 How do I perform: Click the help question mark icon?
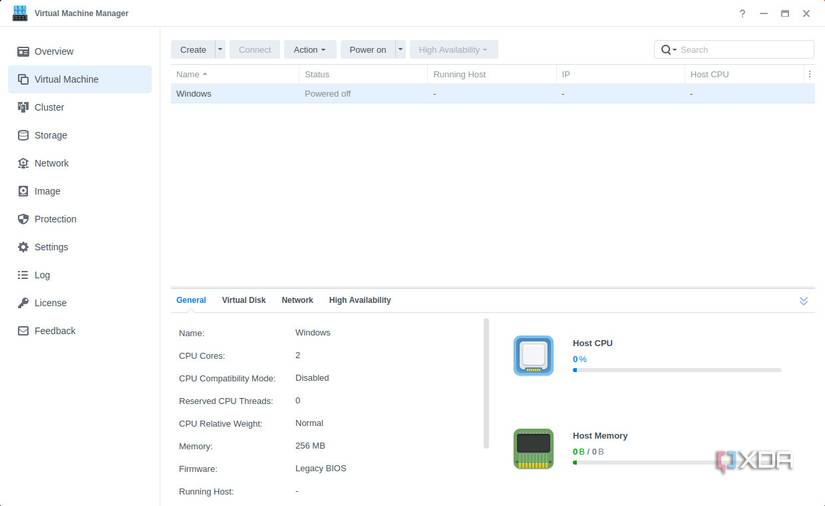(x=742, y=14)
